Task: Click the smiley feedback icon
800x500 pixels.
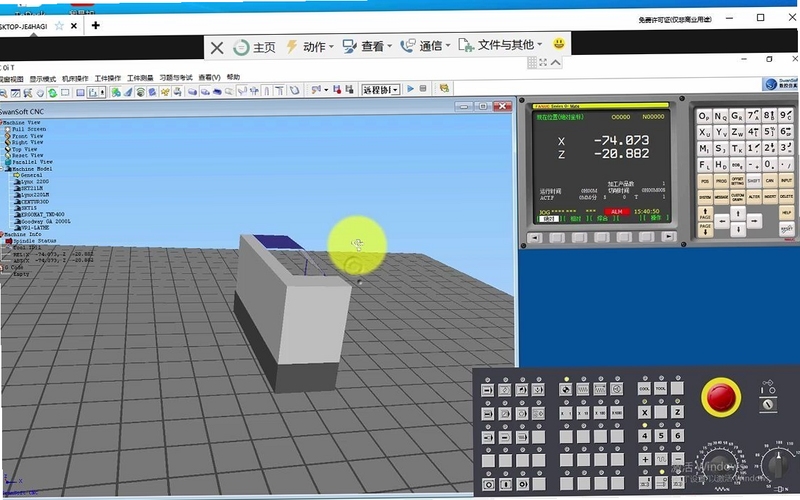Action: (559, 44)
